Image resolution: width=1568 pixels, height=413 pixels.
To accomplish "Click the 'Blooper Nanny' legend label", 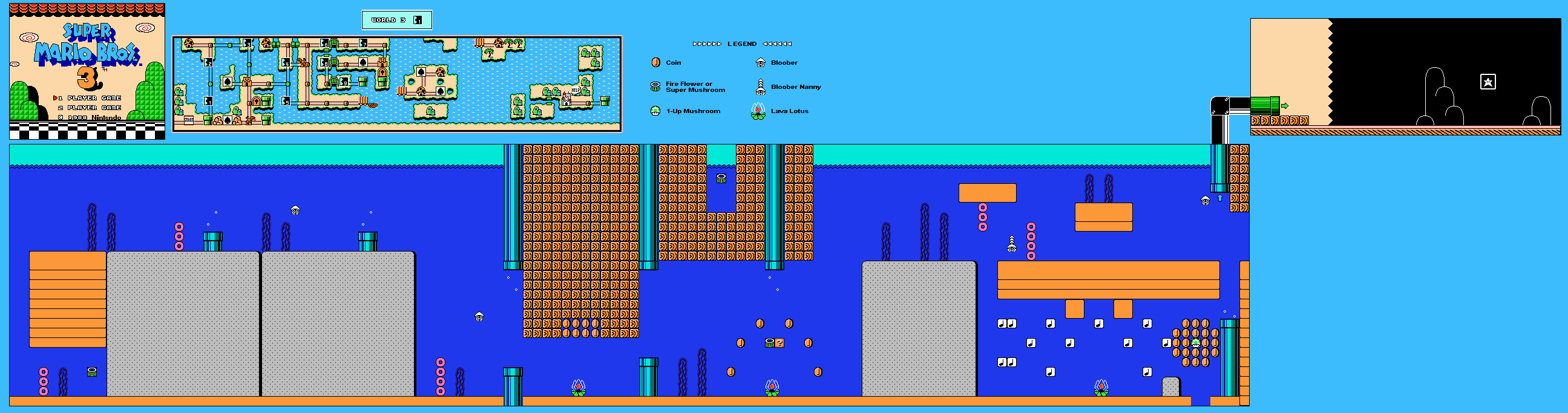I will 796,87.
